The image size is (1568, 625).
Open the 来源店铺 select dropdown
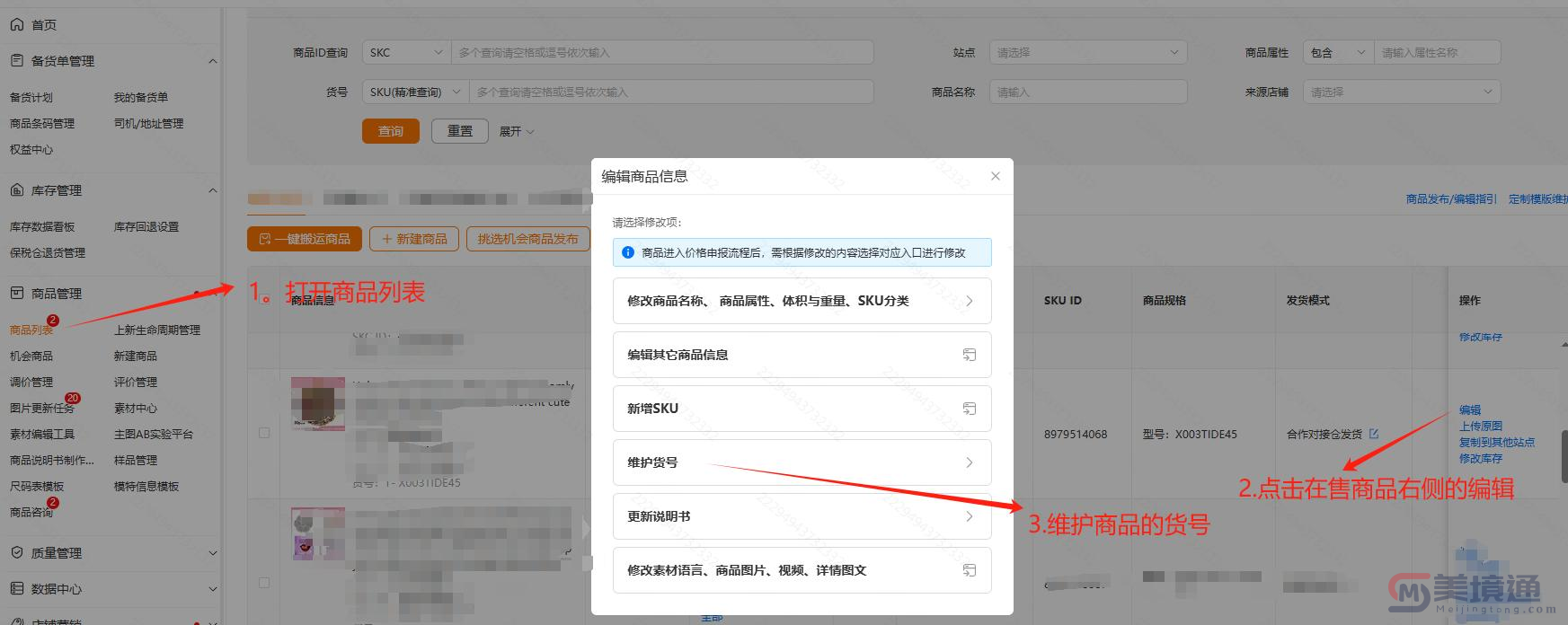pos(1402,92)
